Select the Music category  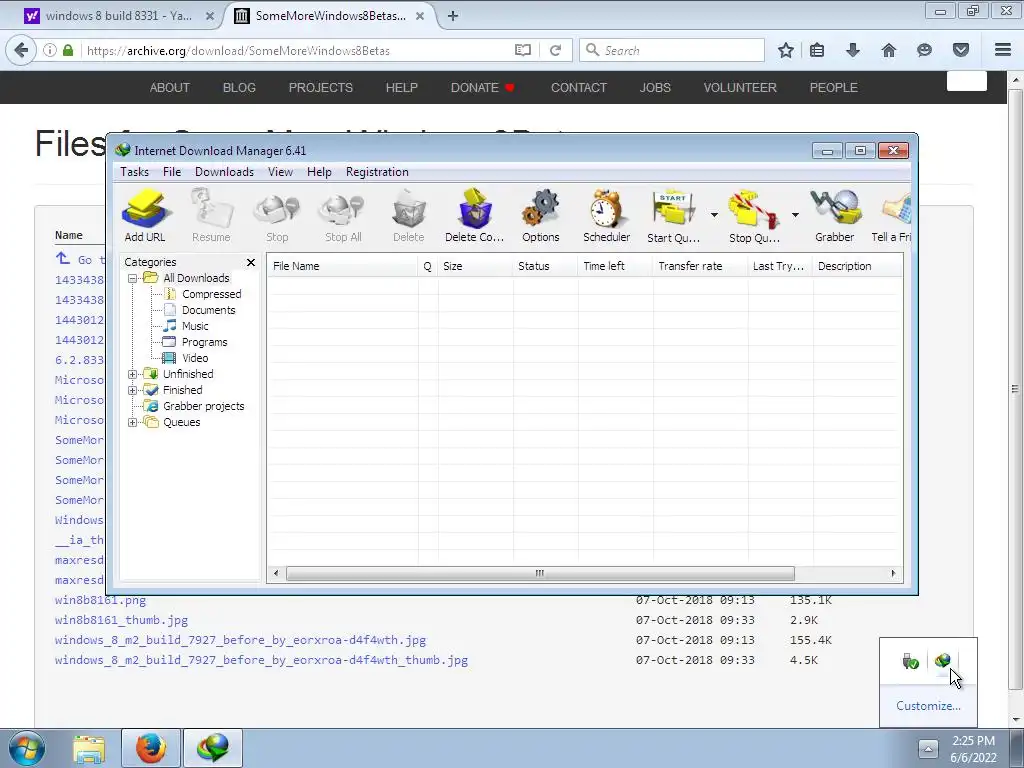tap(195, 326)
